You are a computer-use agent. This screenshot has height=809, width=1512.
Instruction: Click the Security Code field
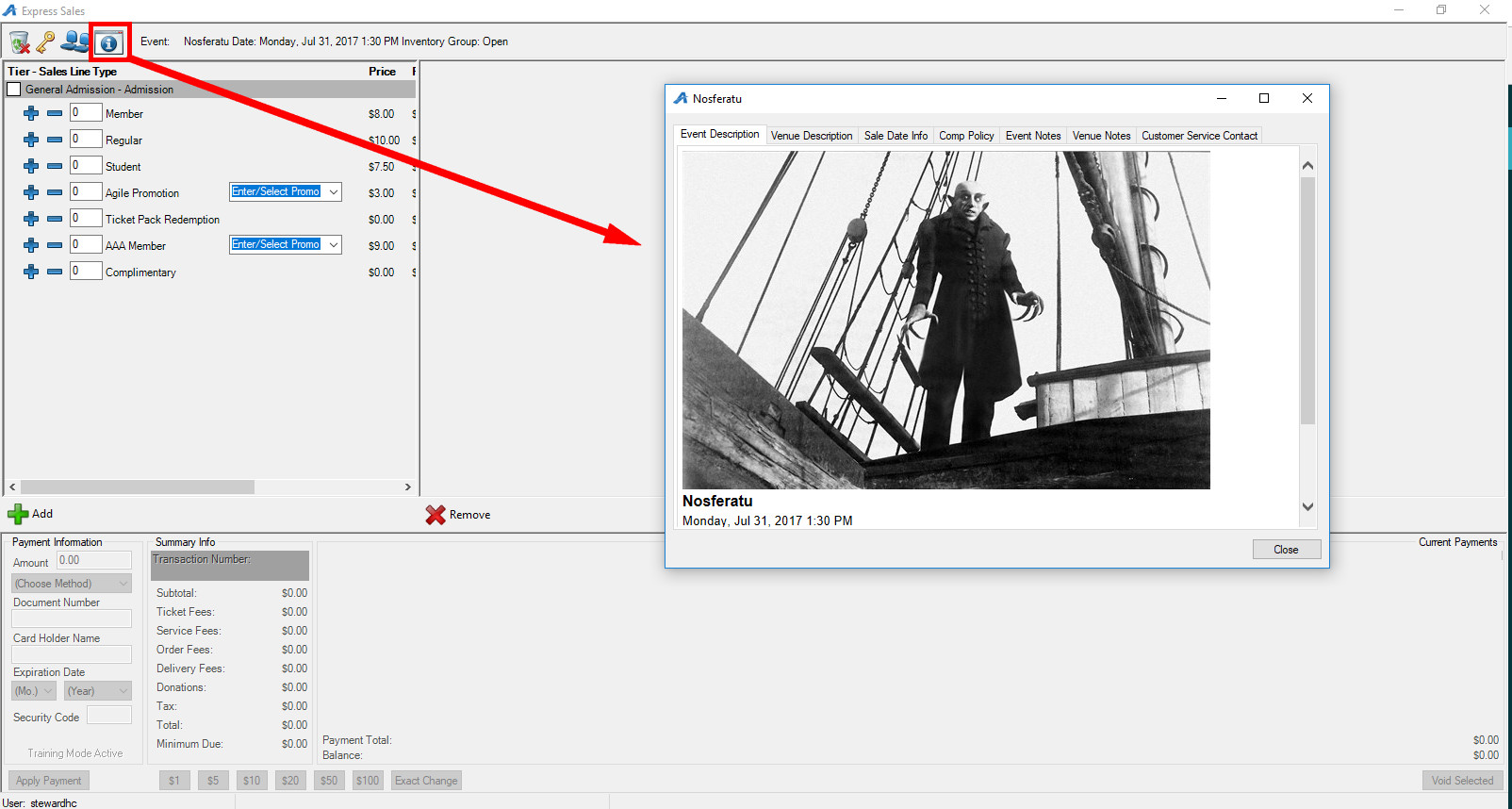coord(109,715)
